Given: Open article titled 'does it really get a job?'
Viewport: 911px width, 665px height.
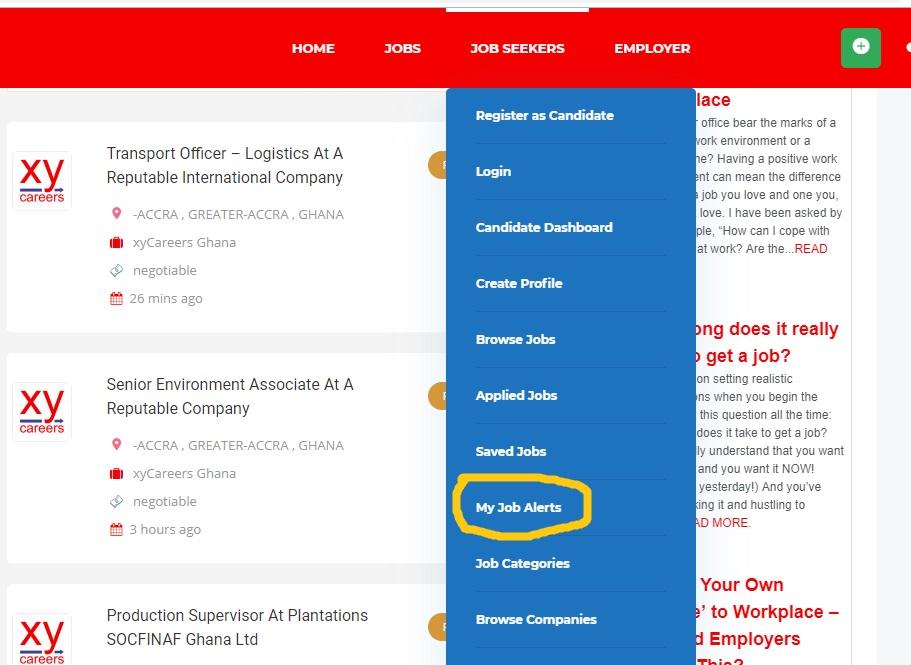Looking at the screenshot, I should tap(767, 342).
